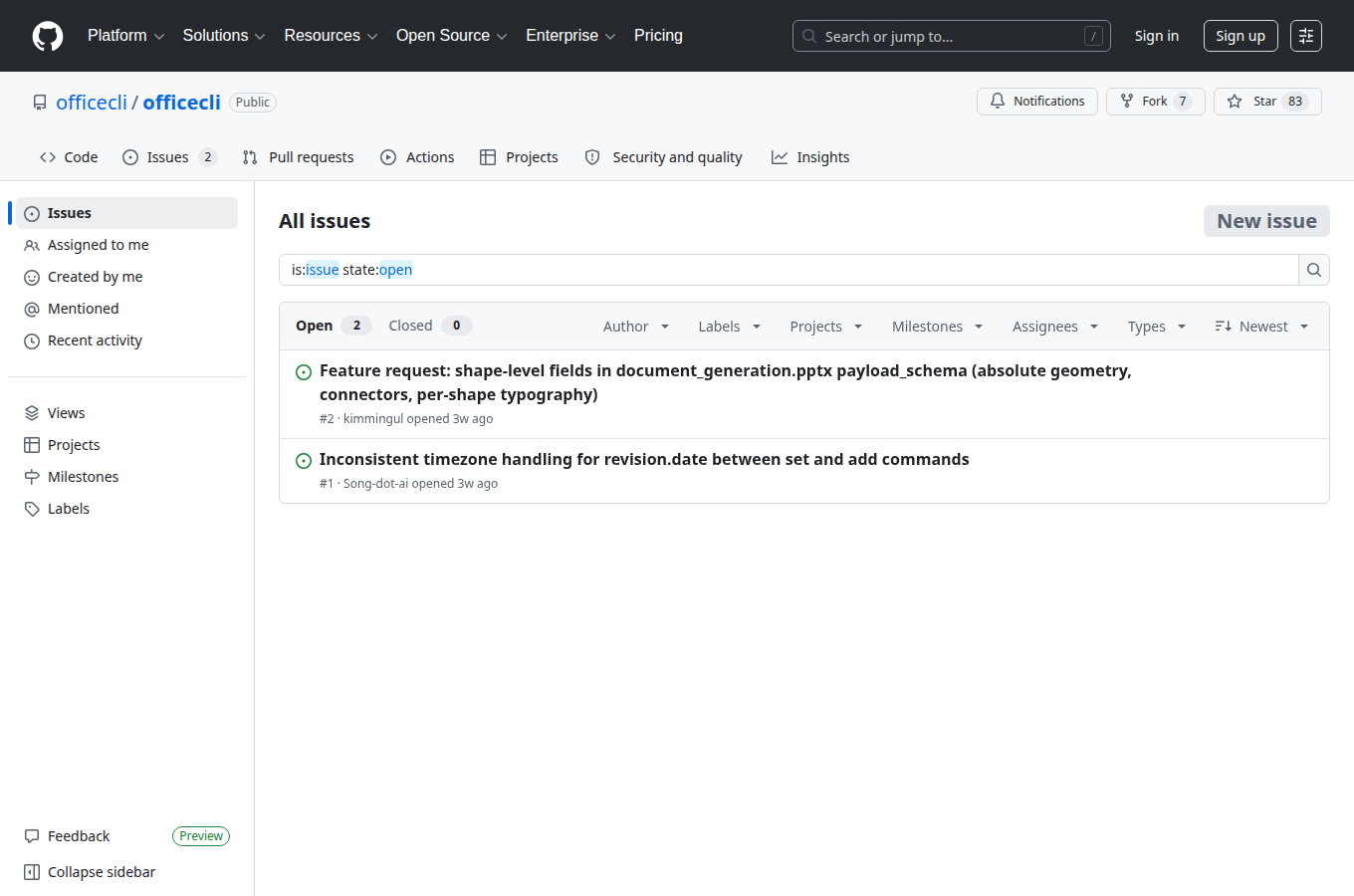Image resolution: width=1354 pixels, height=896 pixels.
Task: Open the Assignees filter dropdown
Action: 1055,327
